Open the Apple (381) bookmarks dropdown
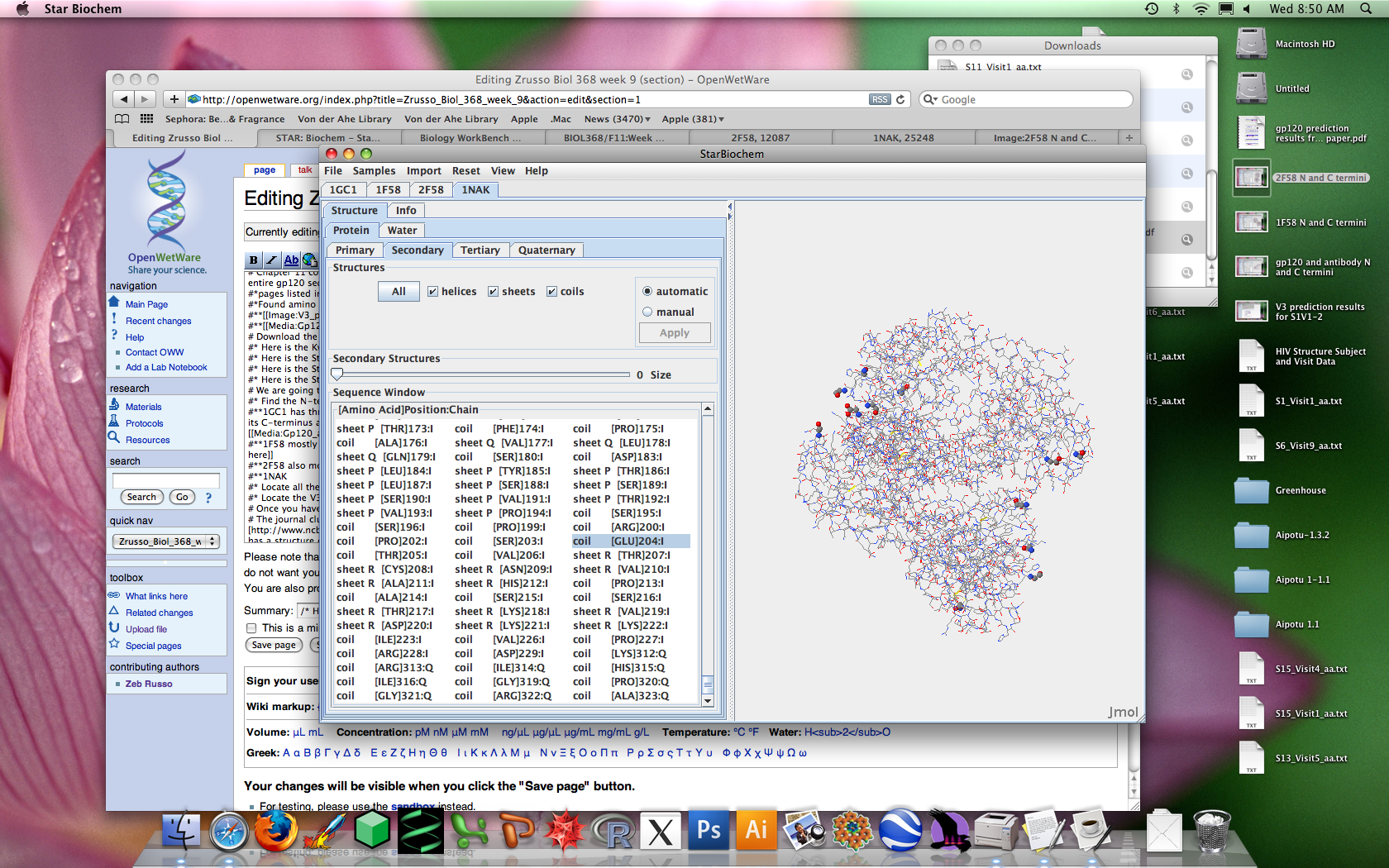Screen dimensions: 1389x868 pos(693,119)
